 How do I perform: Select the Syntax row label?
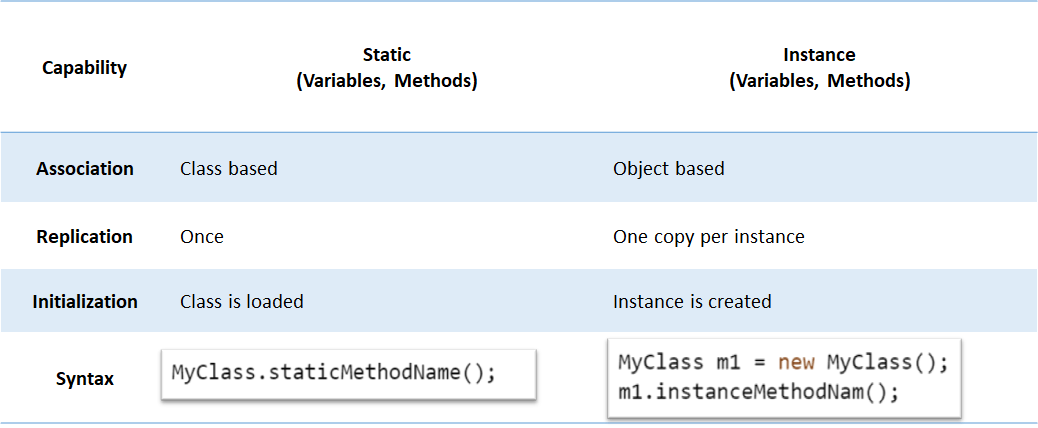(x=85, y=379)
